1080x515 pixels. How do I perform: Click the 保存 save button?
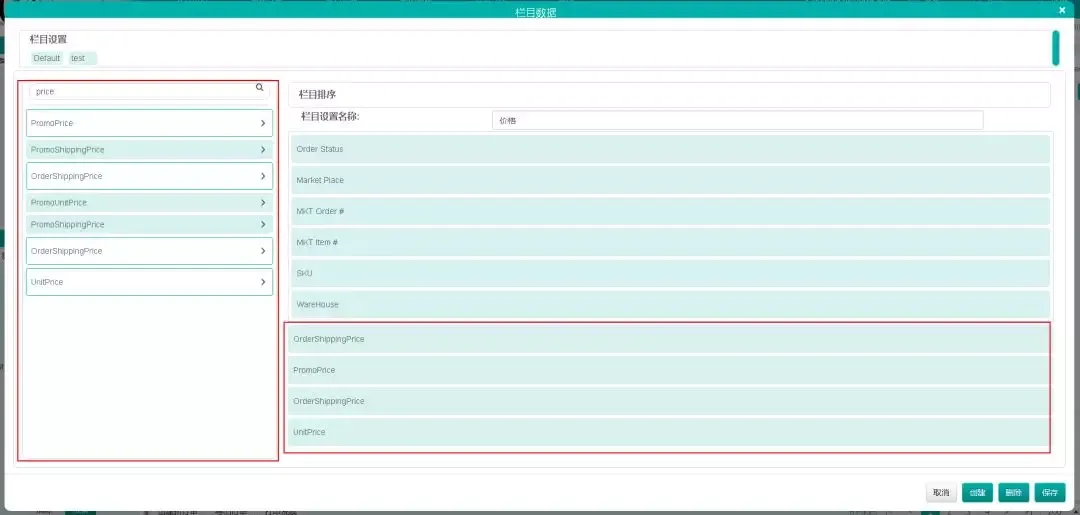[x=1050, y=493]
